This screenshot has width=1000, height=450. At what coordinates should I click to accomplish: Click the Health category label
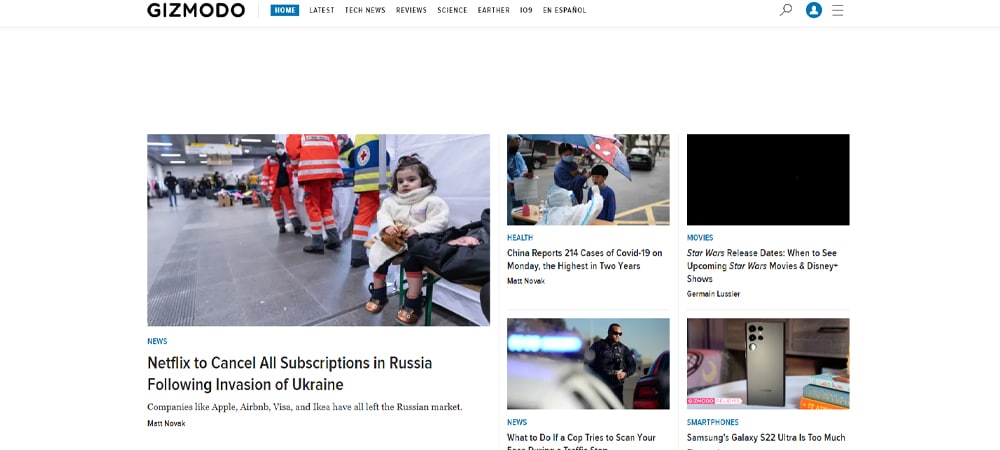coord(520,237)
